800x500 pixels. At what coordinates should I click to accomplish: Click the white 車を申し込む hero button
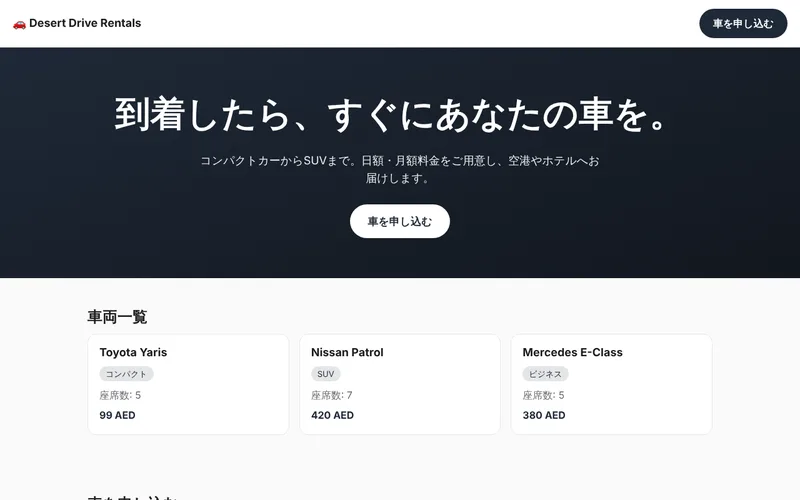pyautogui.click(x=399, y=221)
